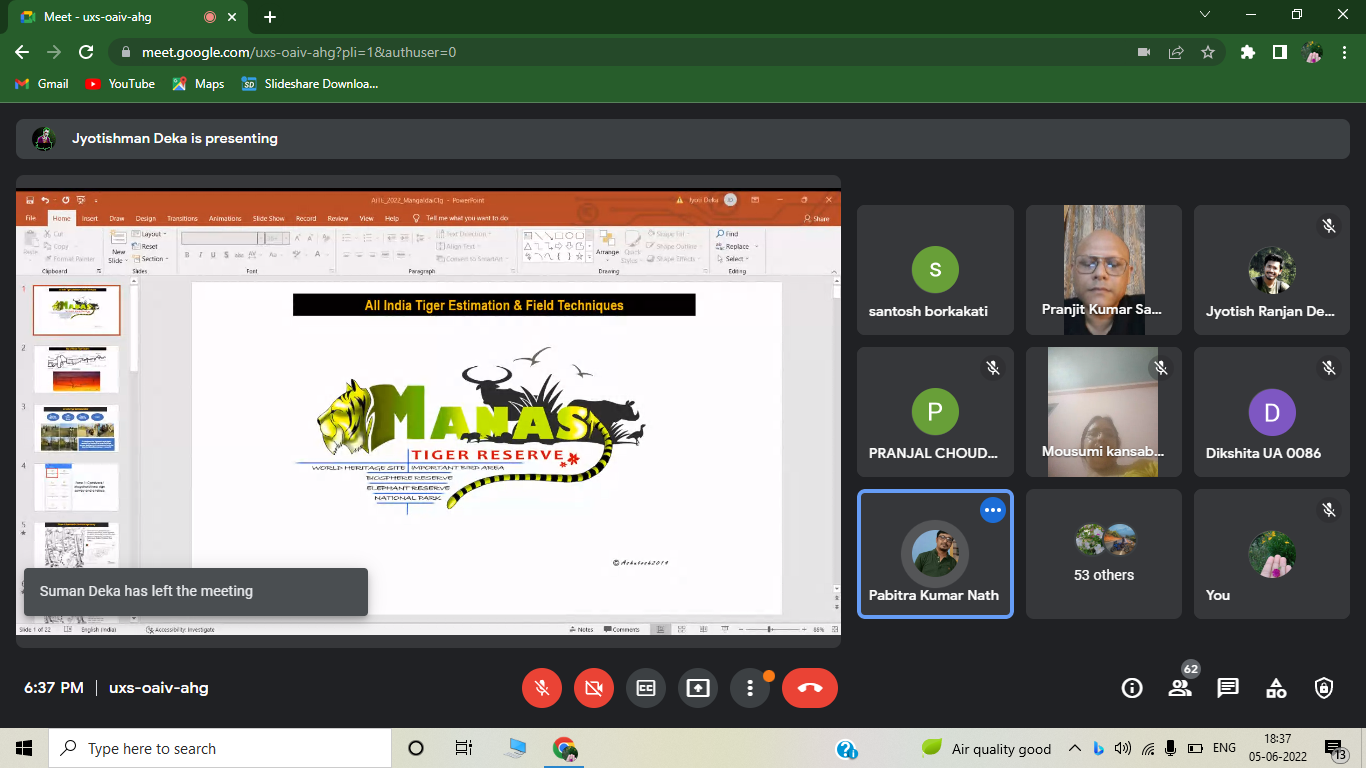Viewport: 1366px width, 768px height.
Task: Select Pranjit Kumar video tile
Action: coord(1104,270)
